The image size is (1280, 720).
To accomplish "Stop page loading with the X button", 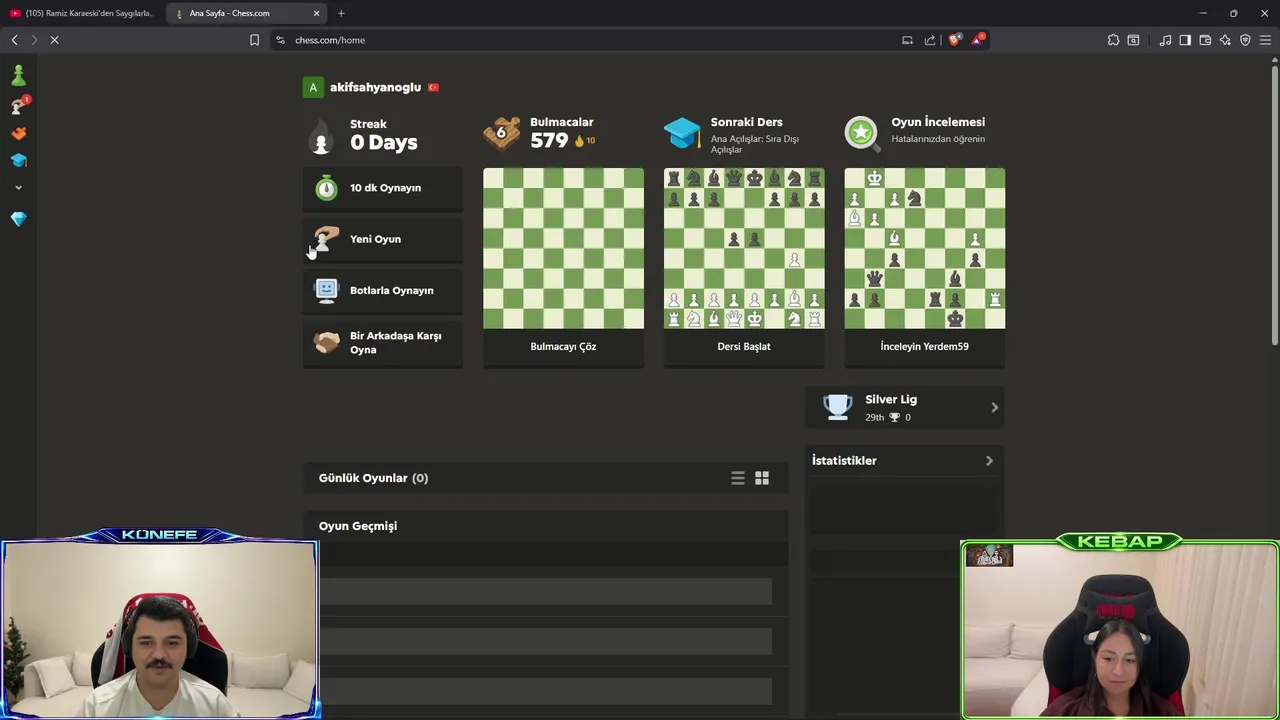I will tap(55, 40).
